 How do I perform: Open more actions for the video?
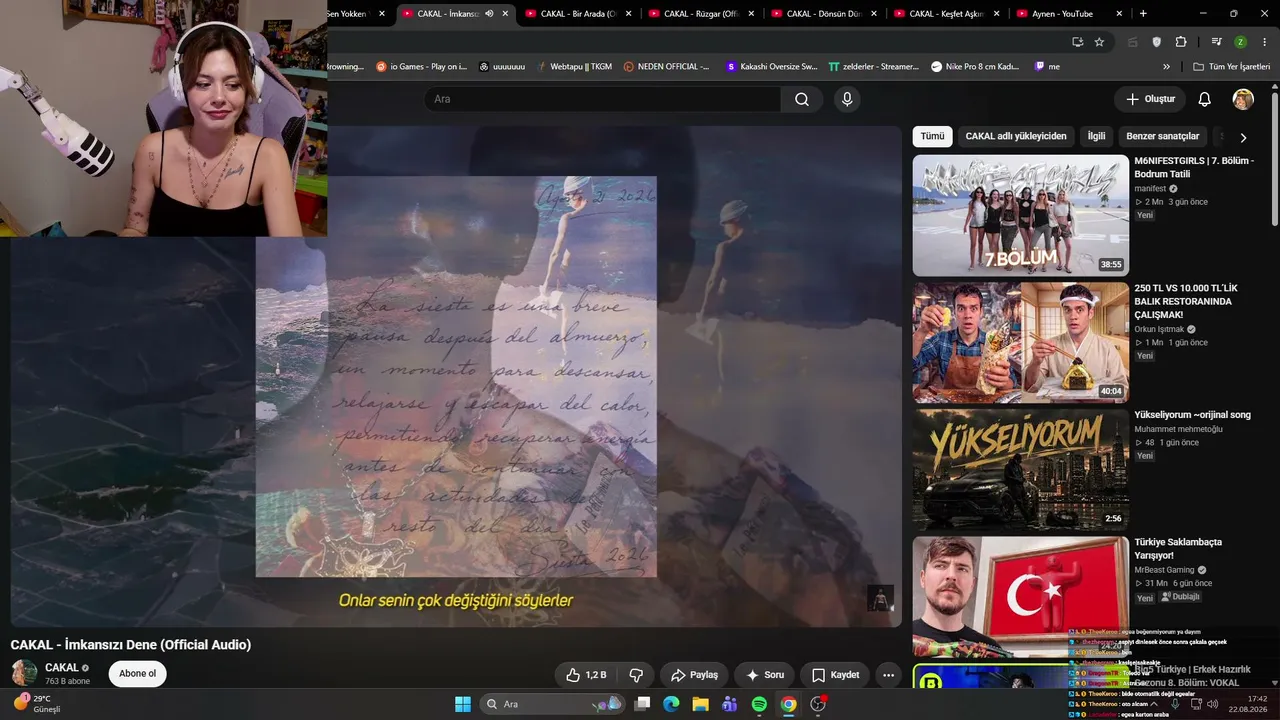point(888,675)
